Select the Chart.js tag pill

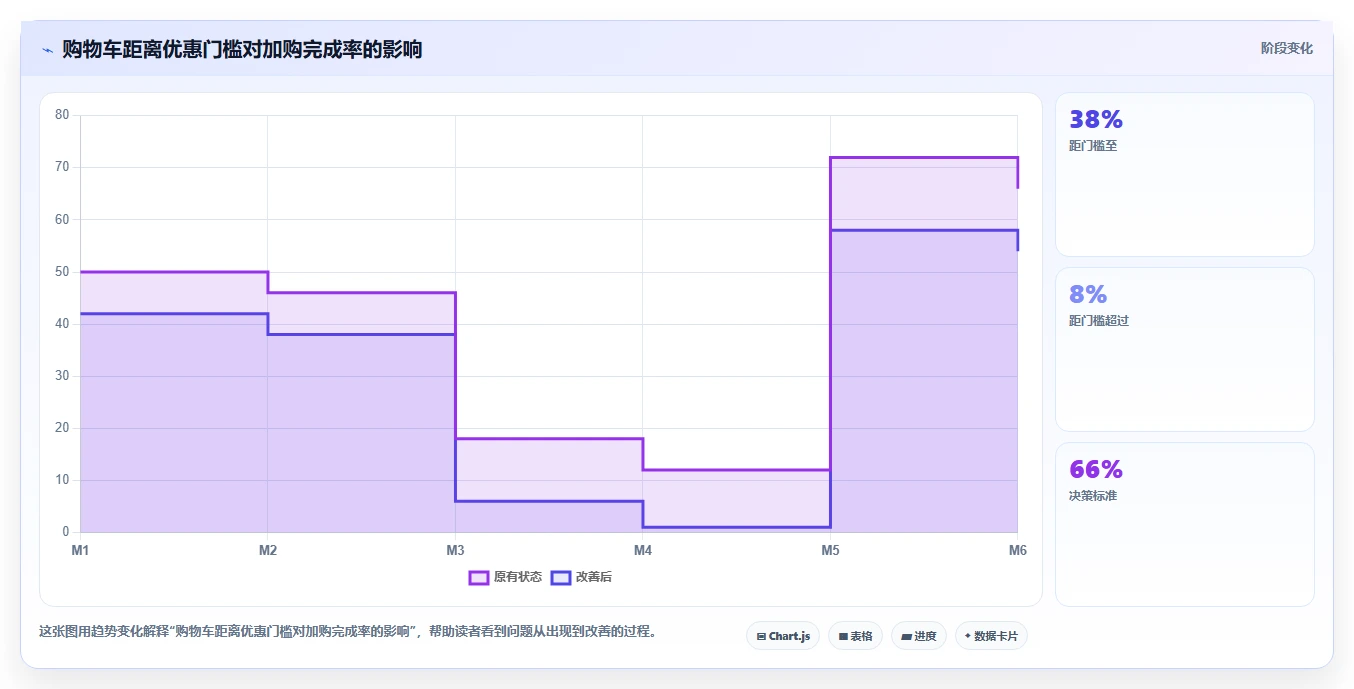(x=783, y=636)
